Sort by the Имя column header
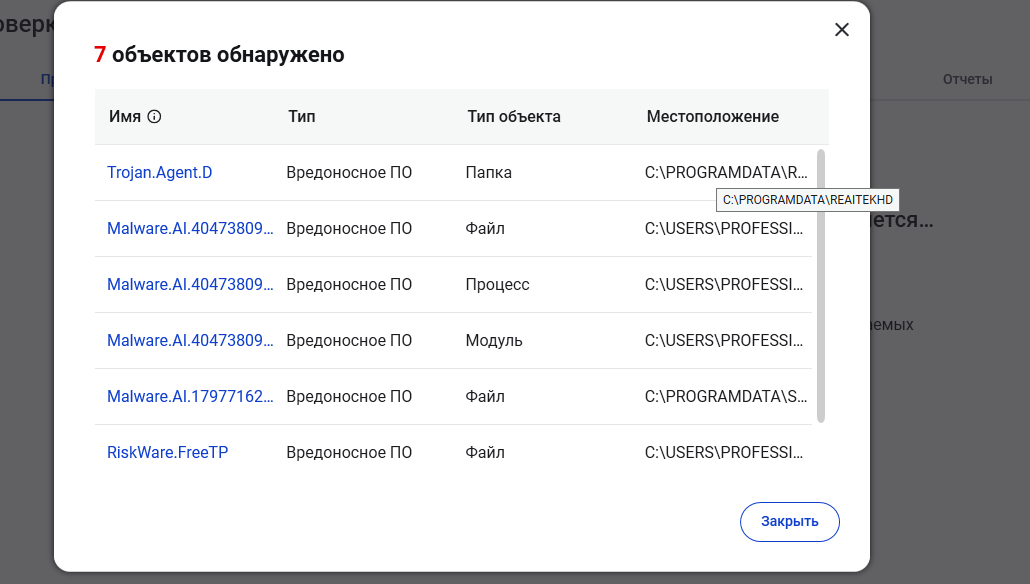The height and width of the screenshot is (584, 1030). tap(125, 116)
